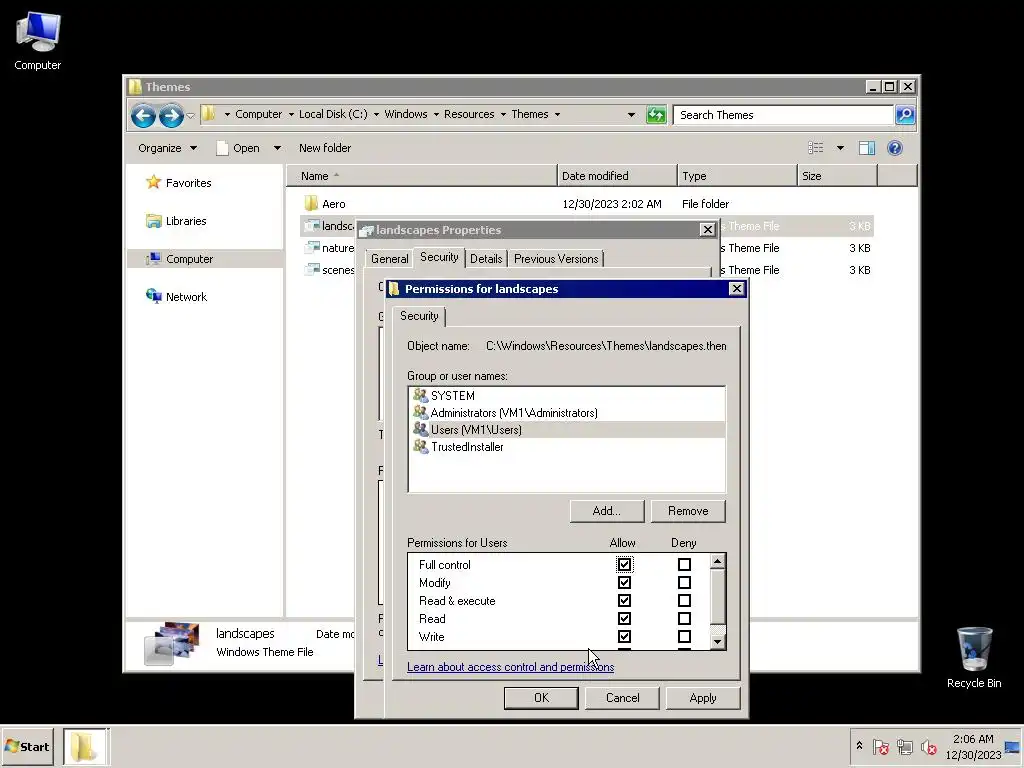
Task: Show hidden tray icons arrow
Action: tap(859, 746)
